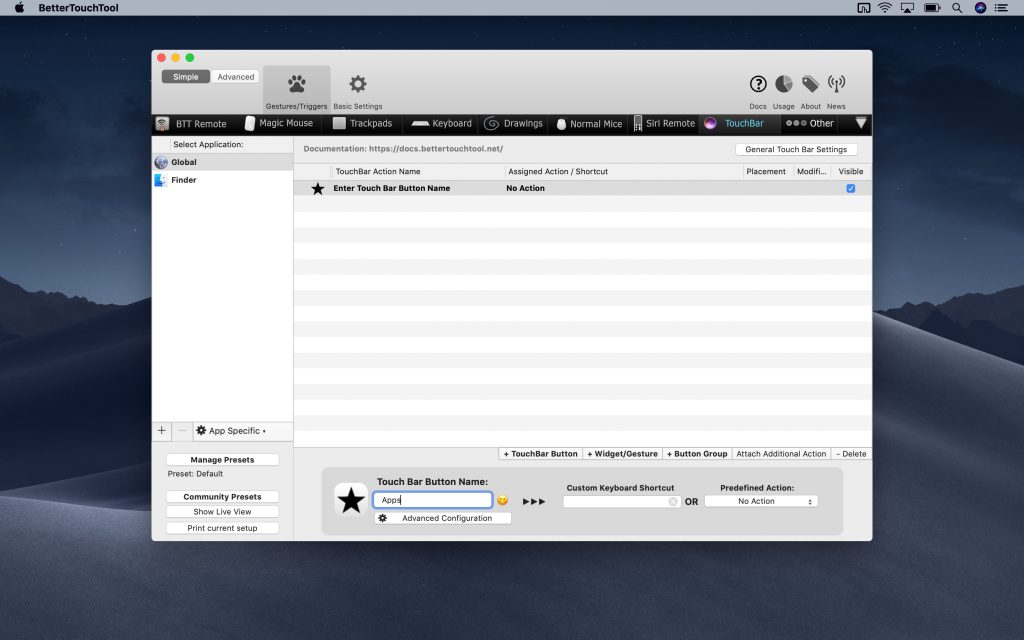Open the Predefined Action No Action dropdown

coord(761,501)
